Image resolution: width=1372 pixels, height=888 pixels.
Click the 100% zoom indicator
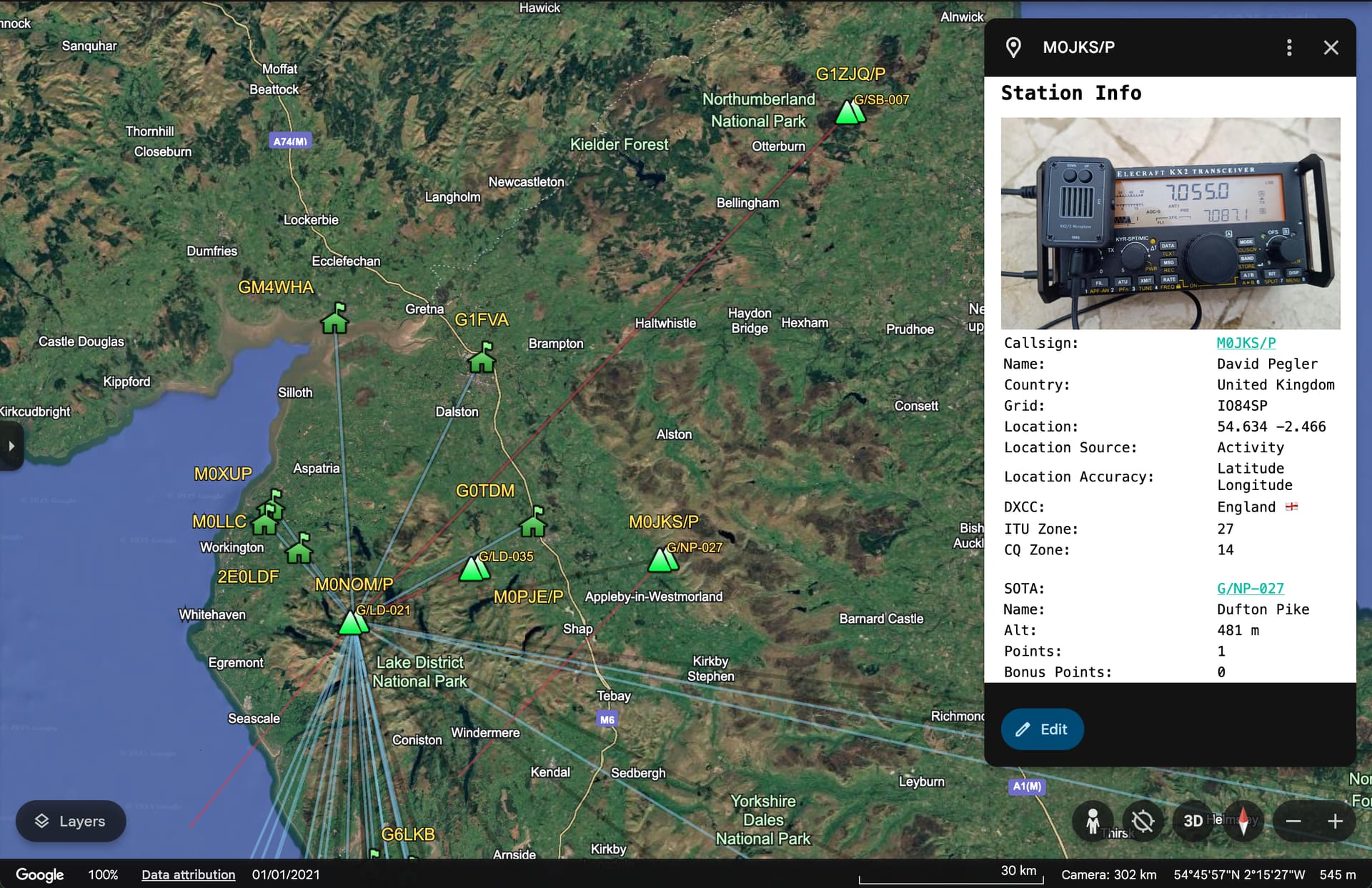[x=103, y=874]
